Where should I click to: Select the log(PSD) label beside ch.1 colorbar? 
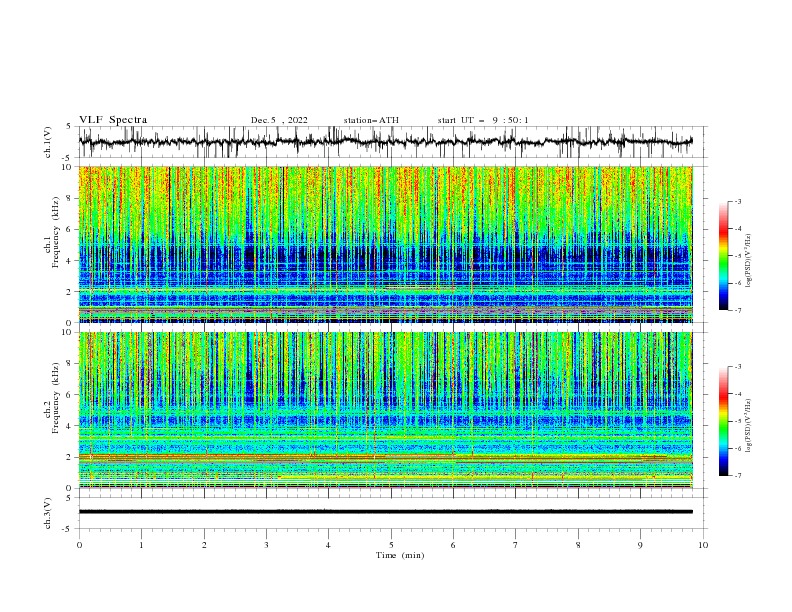(x=749, y=261)
